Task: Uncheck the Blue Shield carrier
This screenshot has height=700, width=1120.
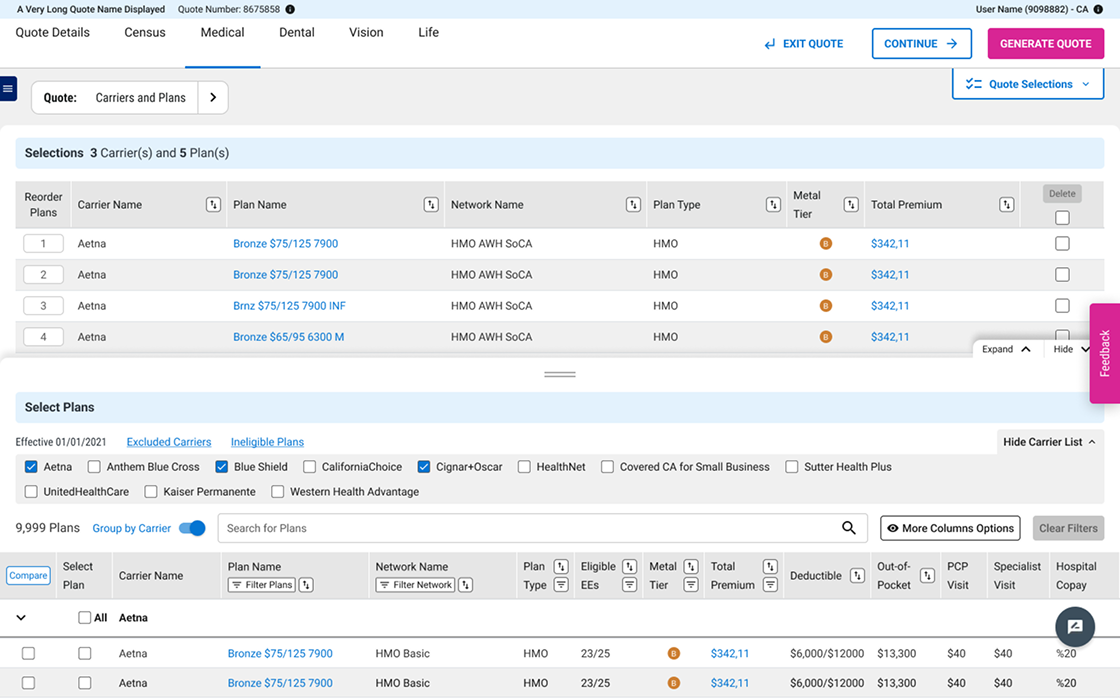Action: tap(221, 466)
